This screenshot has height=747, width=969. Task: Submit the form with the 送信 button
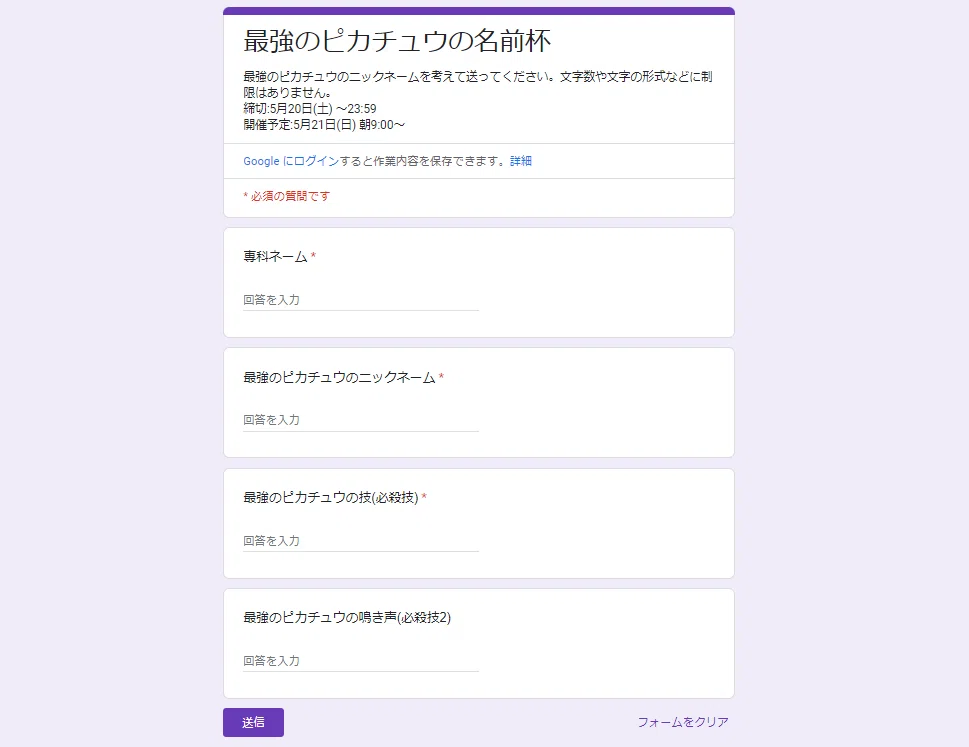click(253, 722)
